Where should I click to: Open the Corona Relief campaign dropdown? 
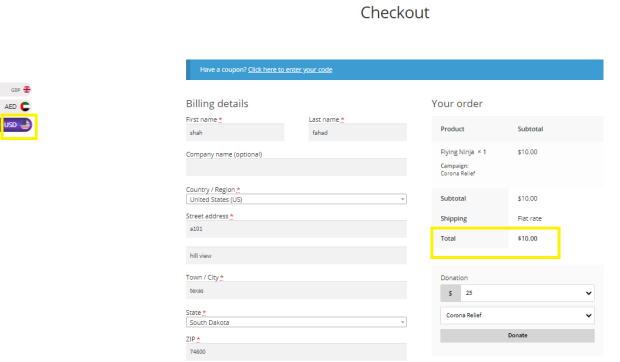[x=517, y=315]
